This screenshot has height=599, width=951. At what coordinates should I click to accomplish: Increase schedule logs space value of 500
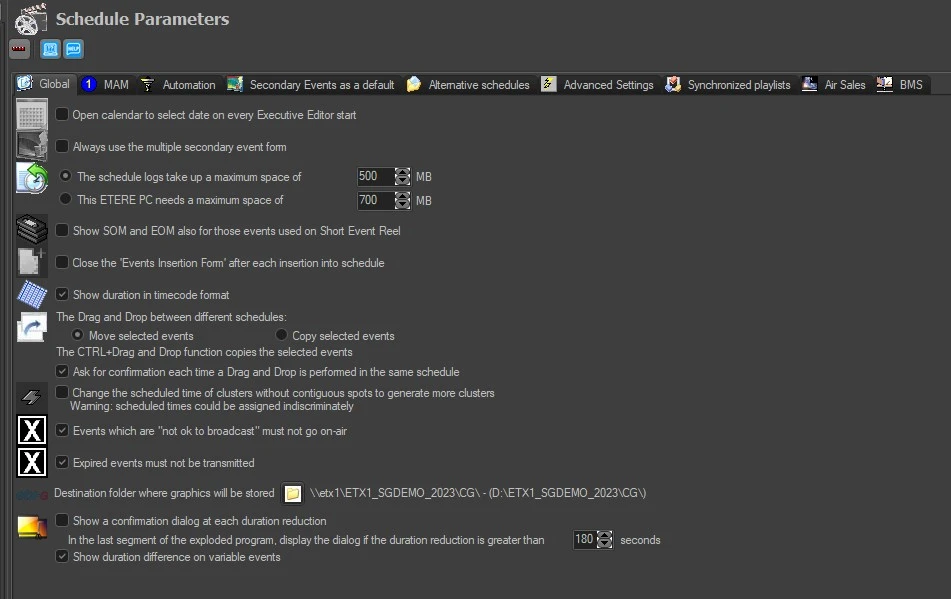pyautogui.click(x=403, y=172)
